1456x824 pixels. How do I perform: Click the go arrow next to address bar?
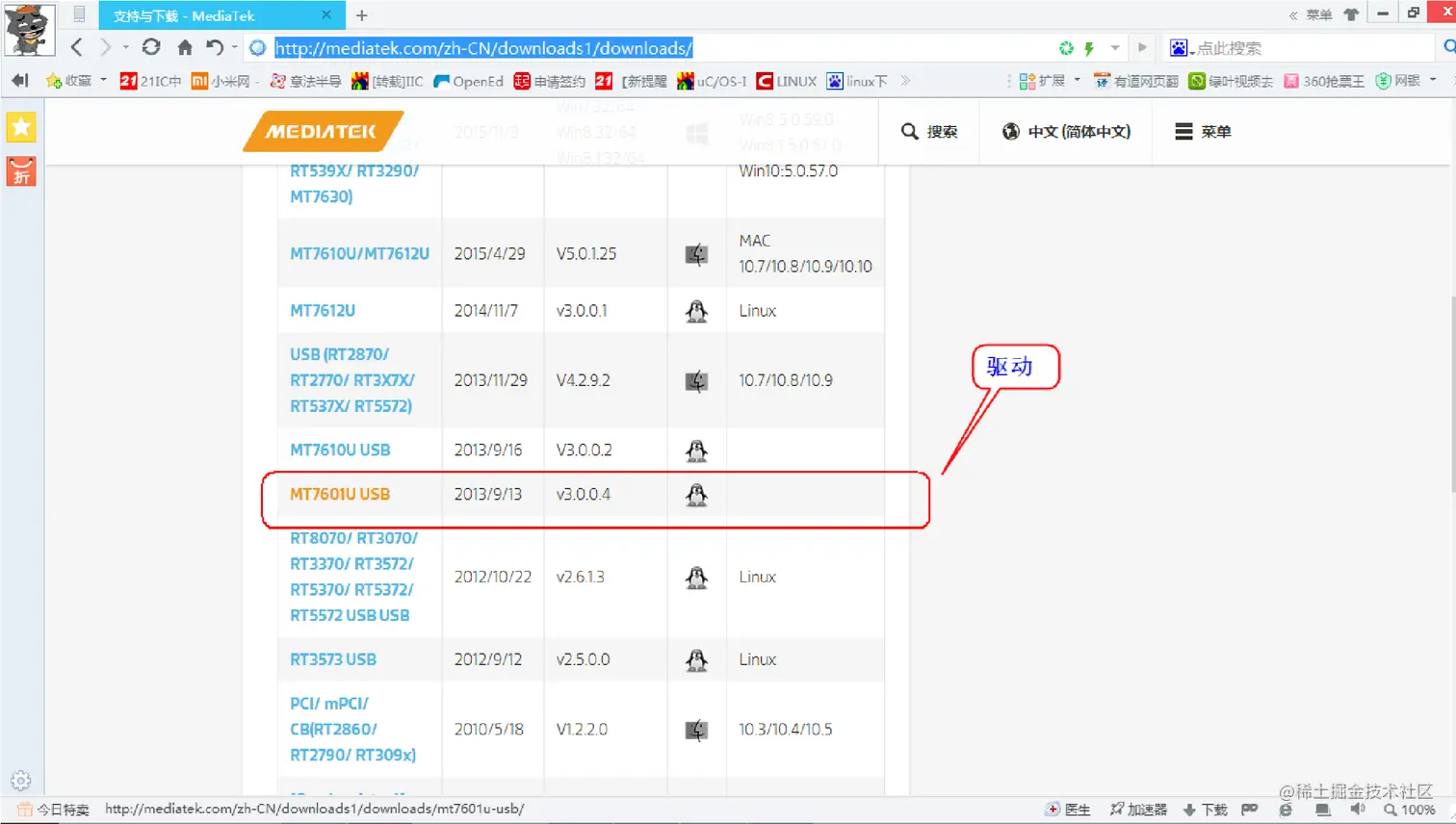1142,47
